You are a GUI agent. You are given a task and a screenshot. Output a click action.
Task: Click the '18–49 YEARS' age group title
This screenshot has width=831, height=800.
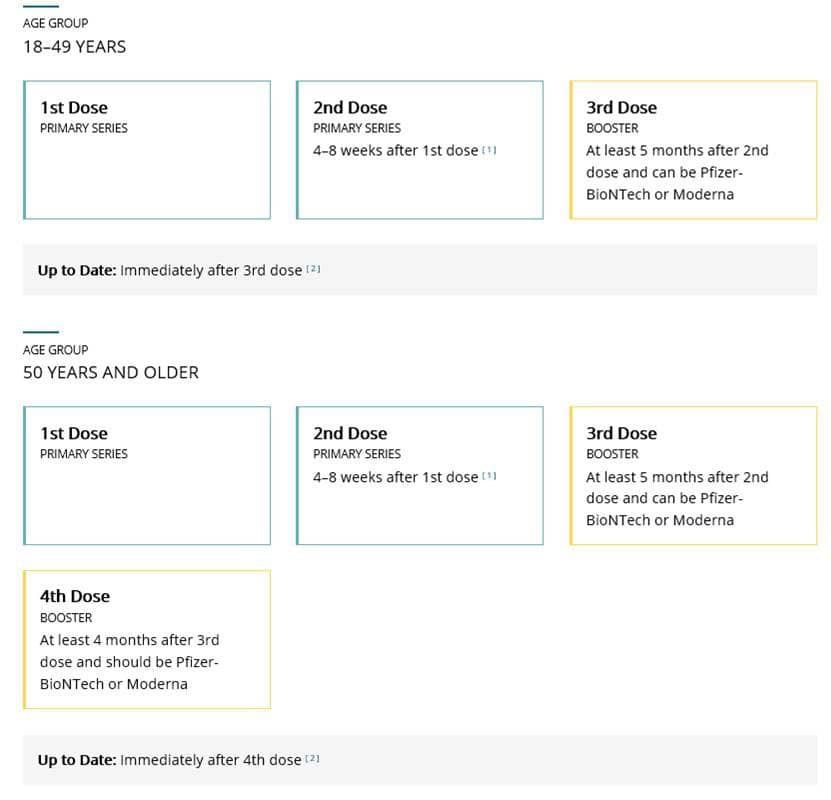[x=75, y=46]
